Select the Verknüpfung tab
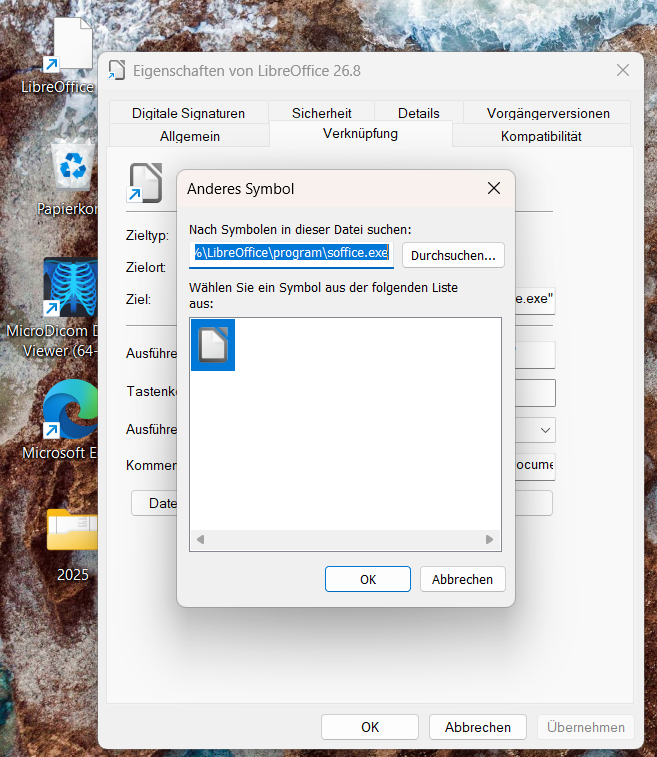The image size is (657, 757). [360, 134]
